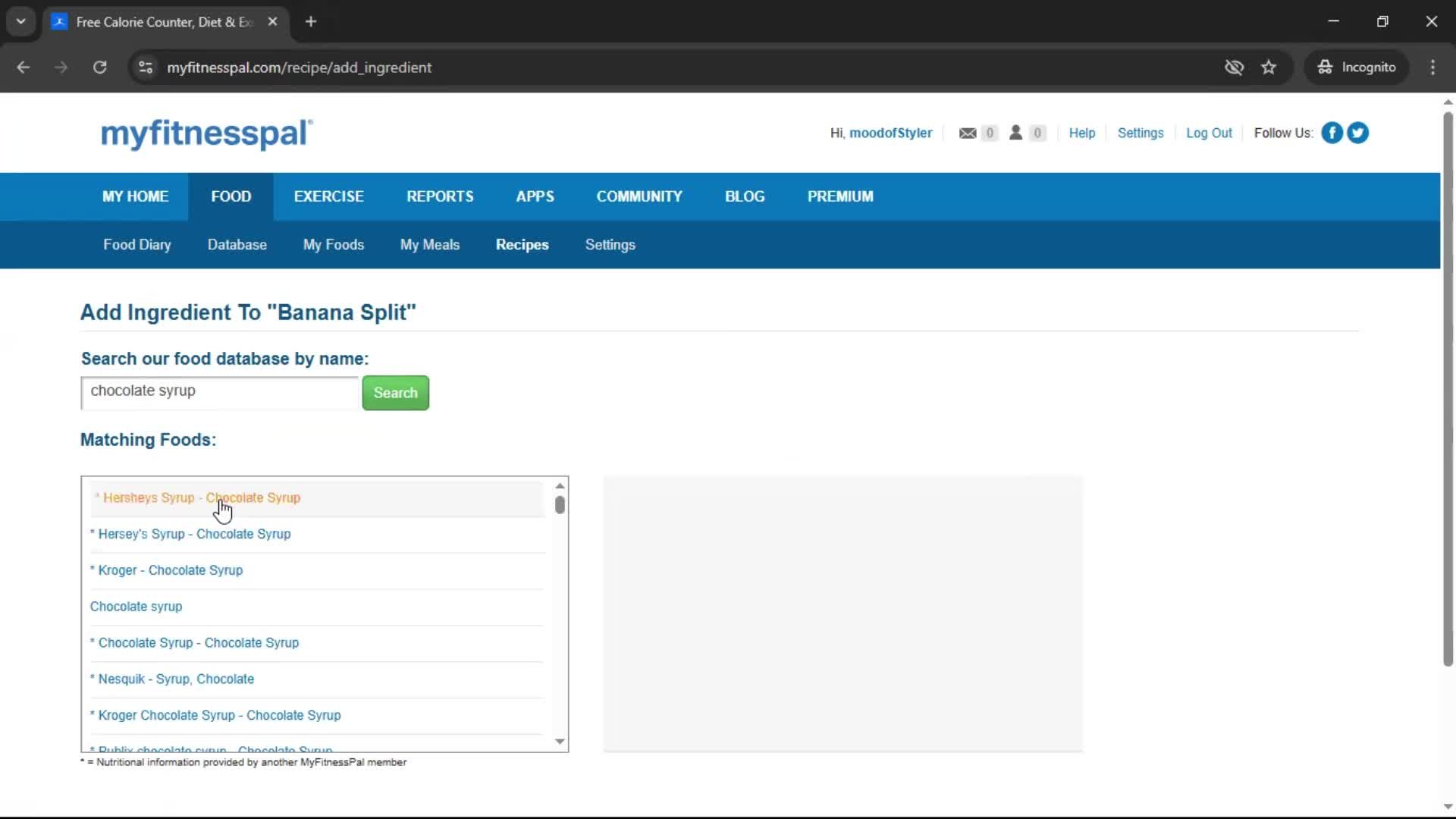This screenshot has width=1456, height=819.
Task: Select Hersheys Syrup - Chocolate Syrup result
Action: coord(317,498)
